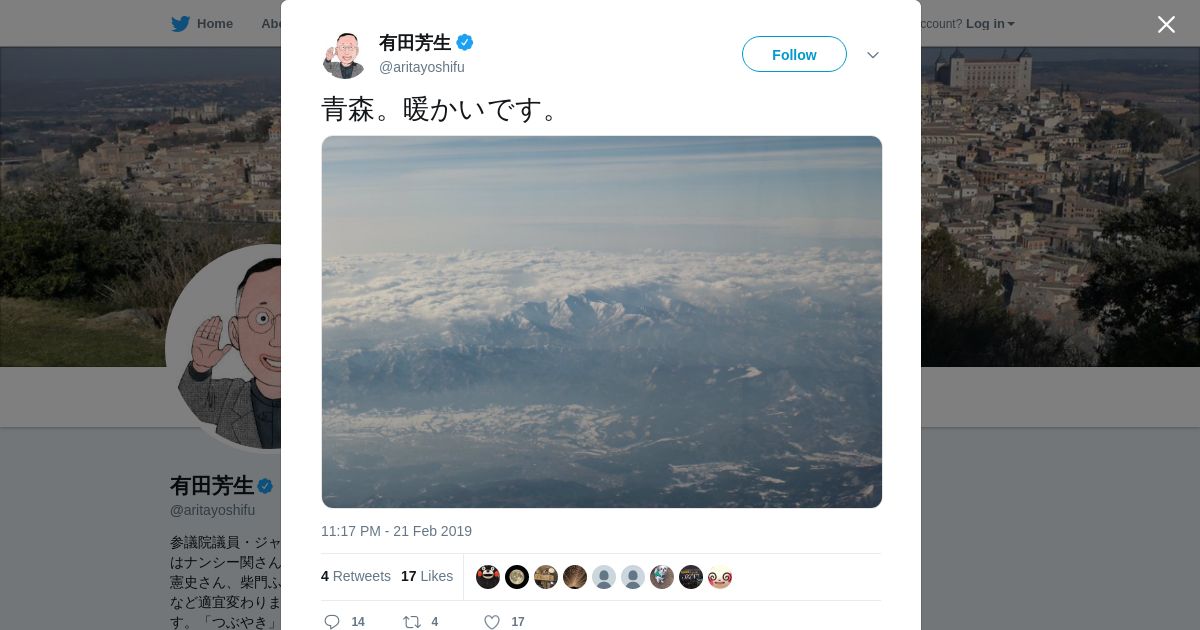Screen dimensions: 1200x630
Task: Close the tweet overlay with X
Action: (1166, 24)
